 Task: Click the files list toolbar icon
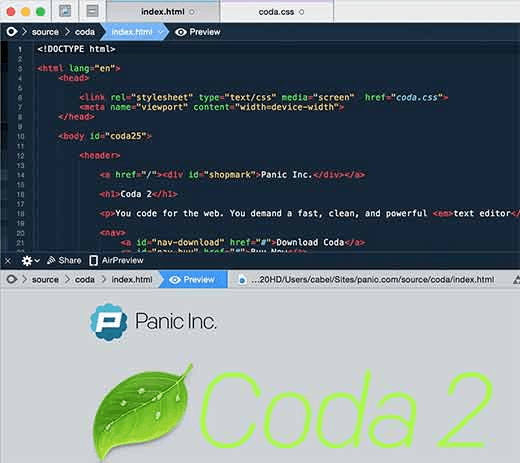[92, 11]
